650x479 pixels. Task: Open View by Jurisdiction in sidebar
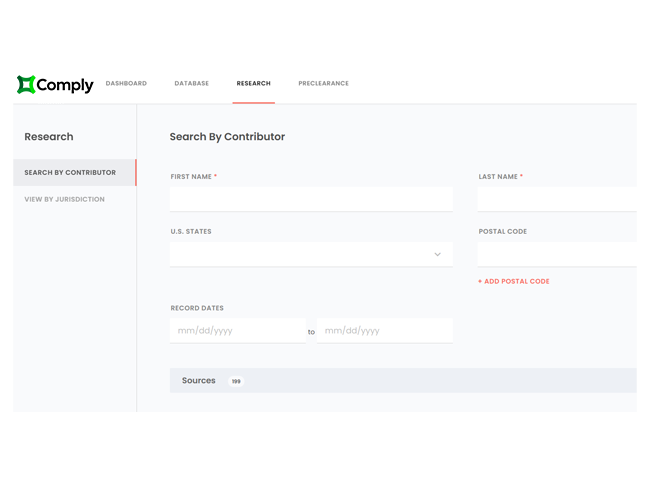pos(64,200)
